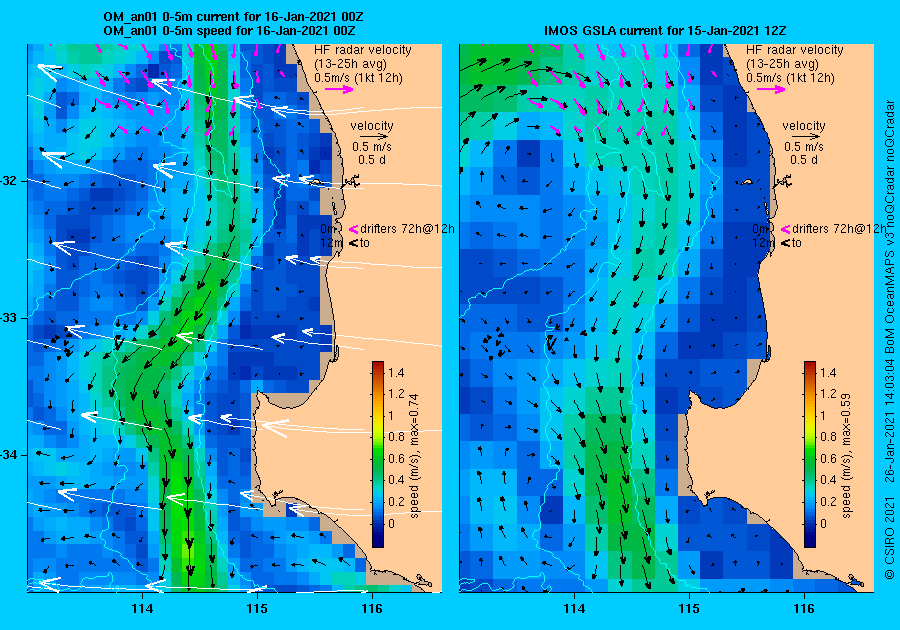Select title 'OM_an01 0-5m speed for 16-Jan-2021 00Z'
Screen dimensions: 900x630
coord(230,30)
